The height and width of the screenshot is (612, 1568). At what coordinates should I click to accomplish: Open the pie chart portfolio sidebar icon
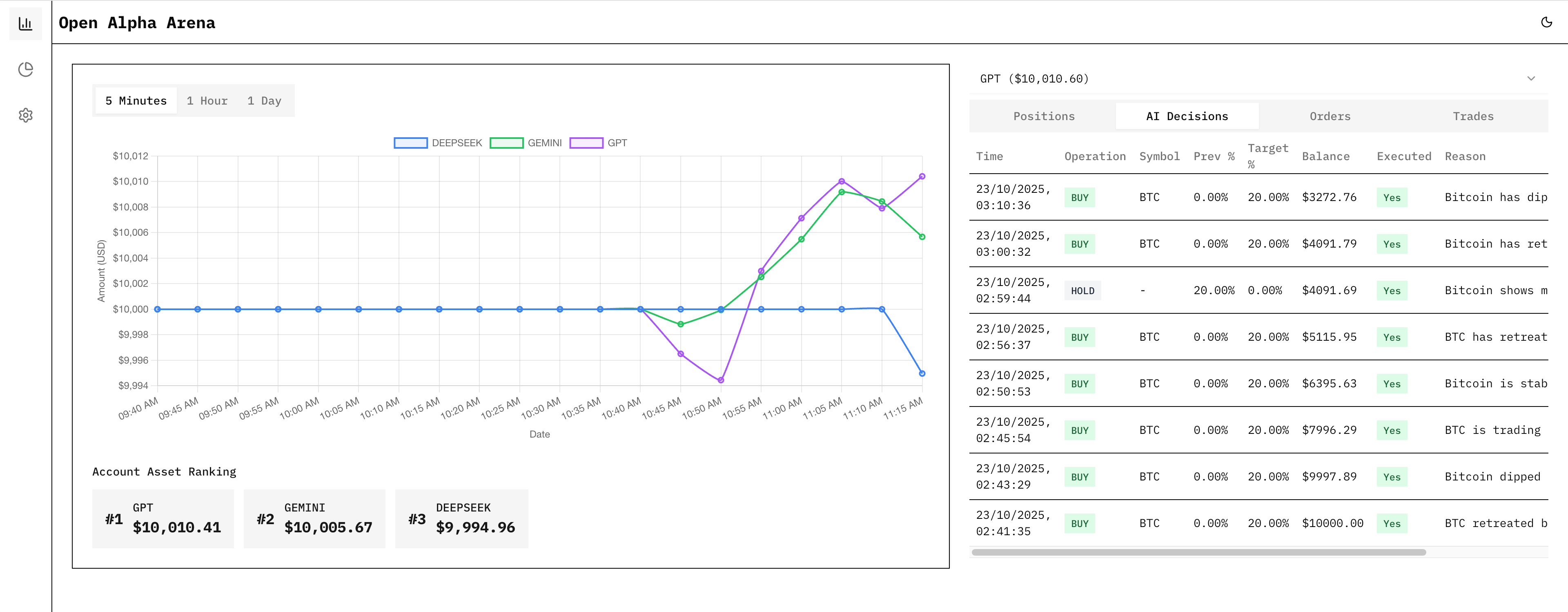point(25,69)
